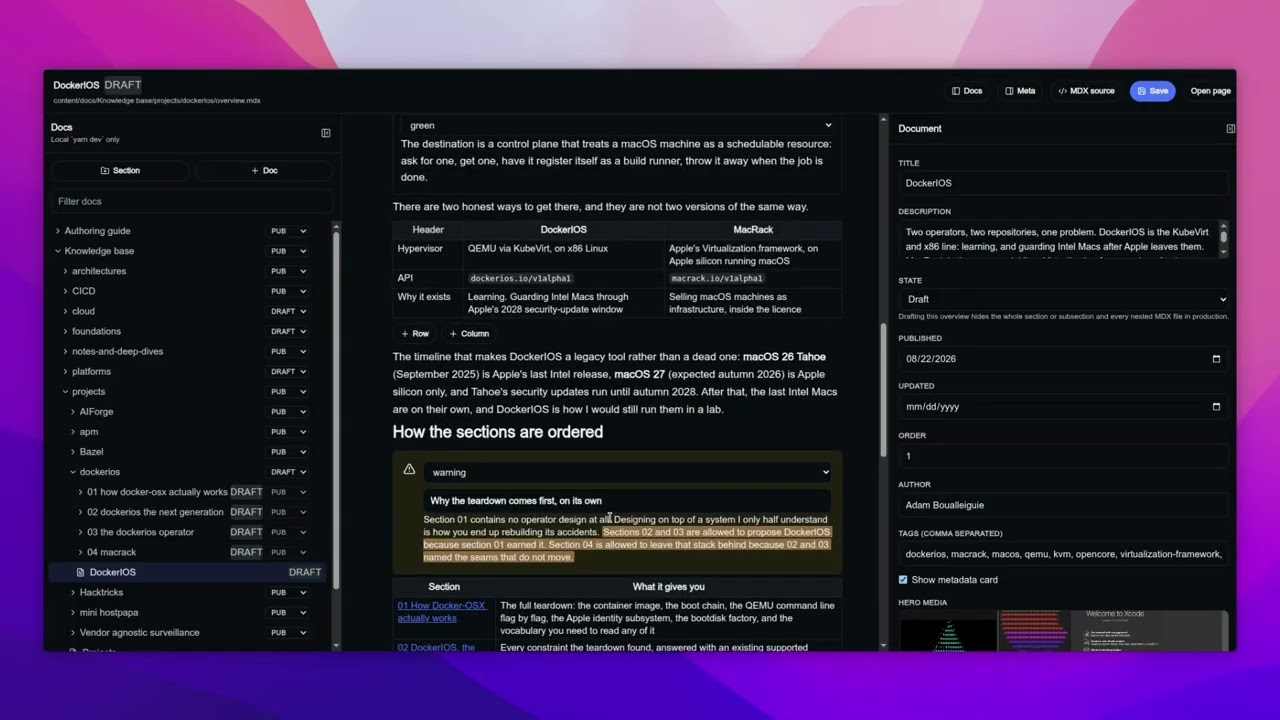Screen dimensions: 1280x720
Task: Toggle the Docs panel tab
Action: (x=967, y=91)
